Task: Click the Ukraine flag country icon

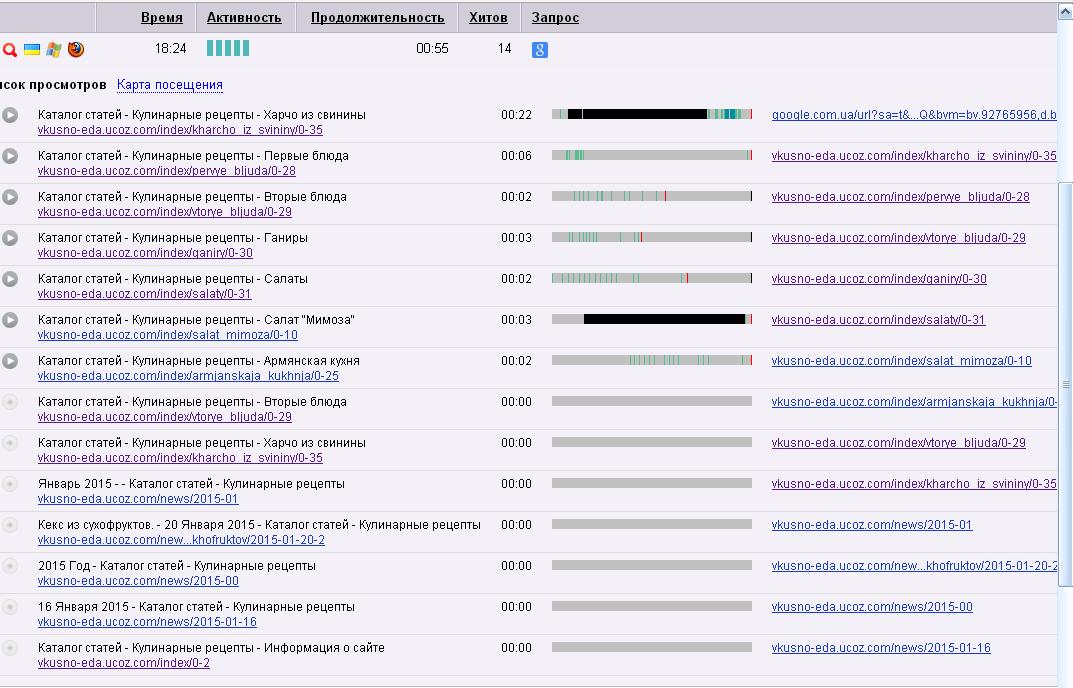Action: point(32,49)
